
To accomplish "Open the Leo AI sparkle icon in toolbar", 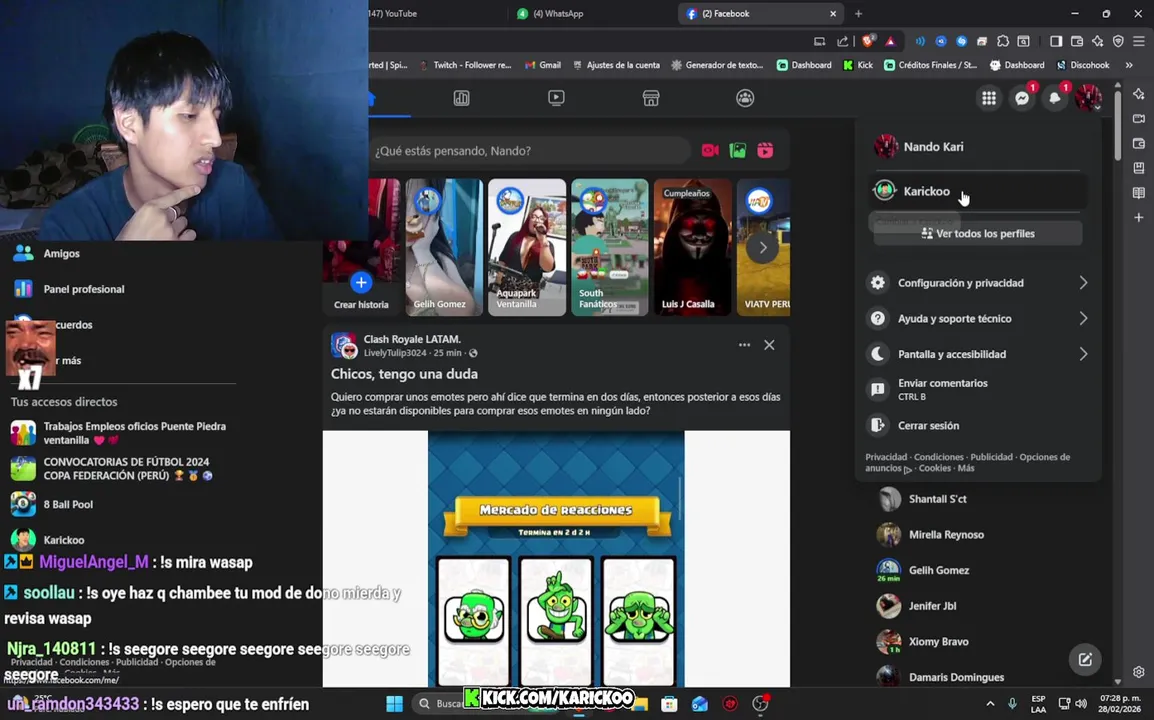I will [1097, 41].
